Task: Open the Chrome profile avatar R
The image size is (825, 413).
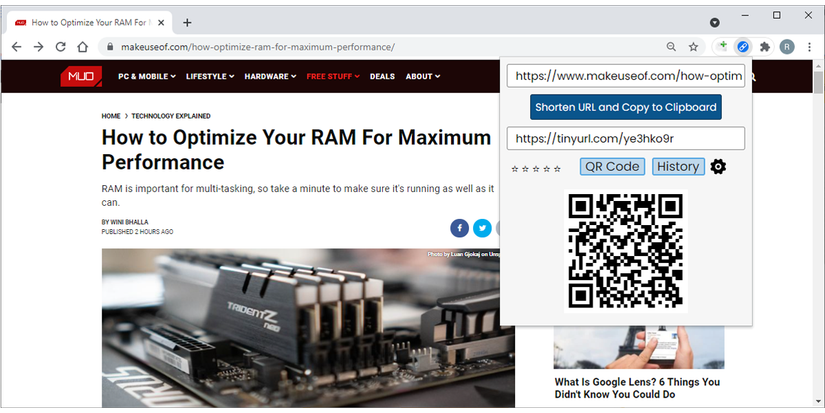Action: 787,47
